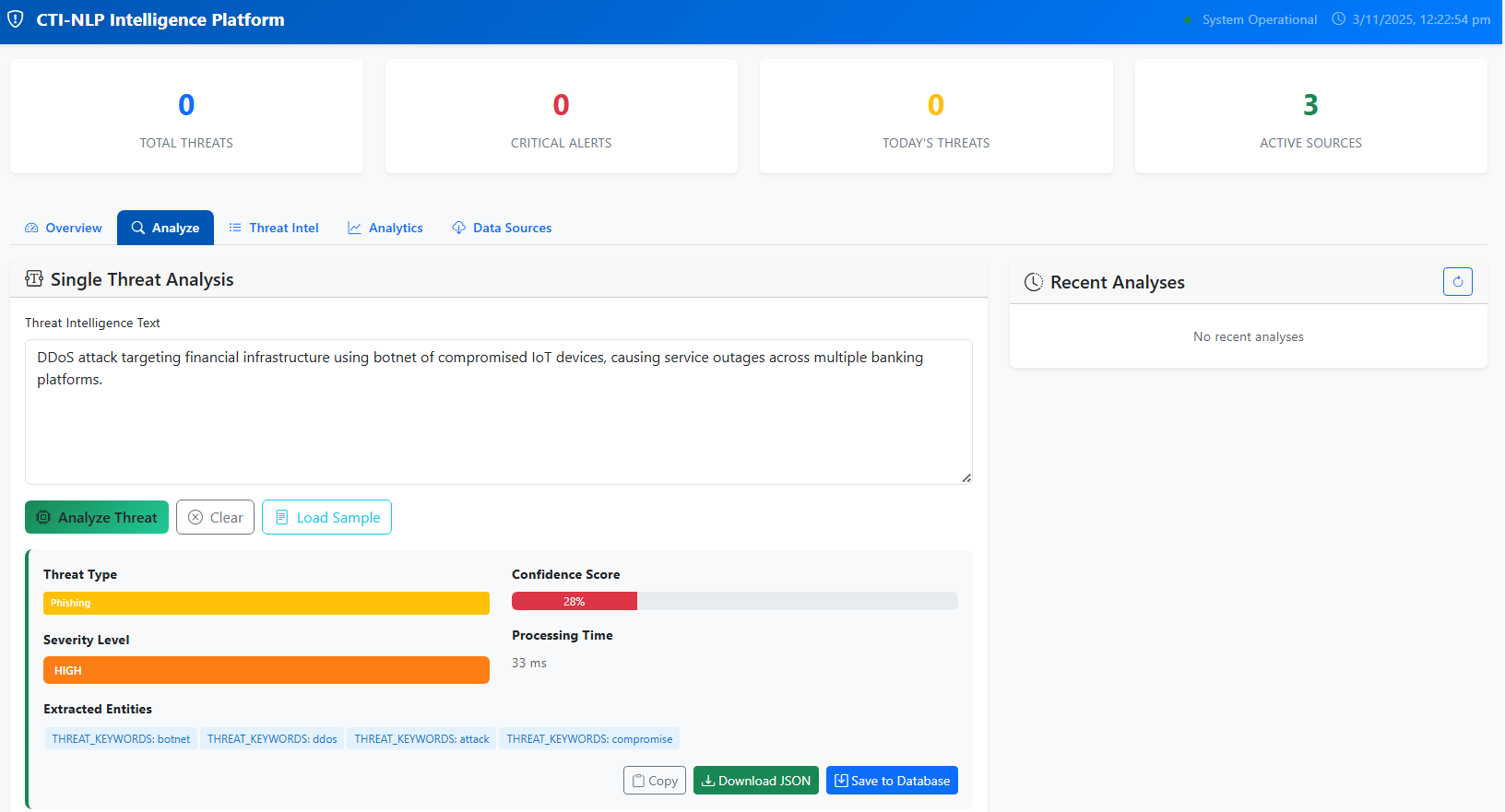Click the 'System Operational' status text
This screenshot has height=812, width=1505.
click(1260, 19)
